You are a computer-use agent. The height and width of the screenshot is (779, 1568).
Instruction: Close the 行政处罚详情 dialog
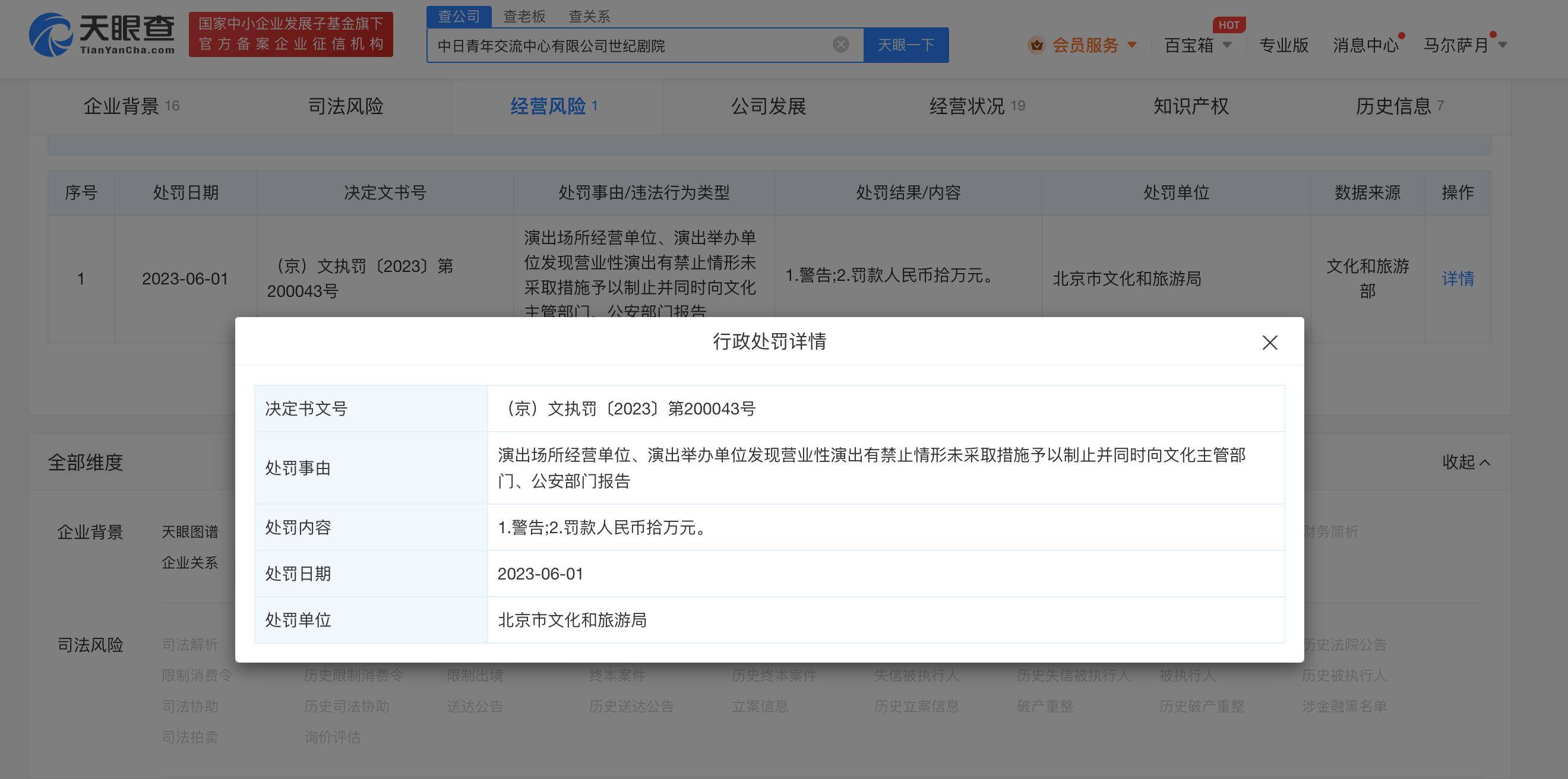(1270, 343)
